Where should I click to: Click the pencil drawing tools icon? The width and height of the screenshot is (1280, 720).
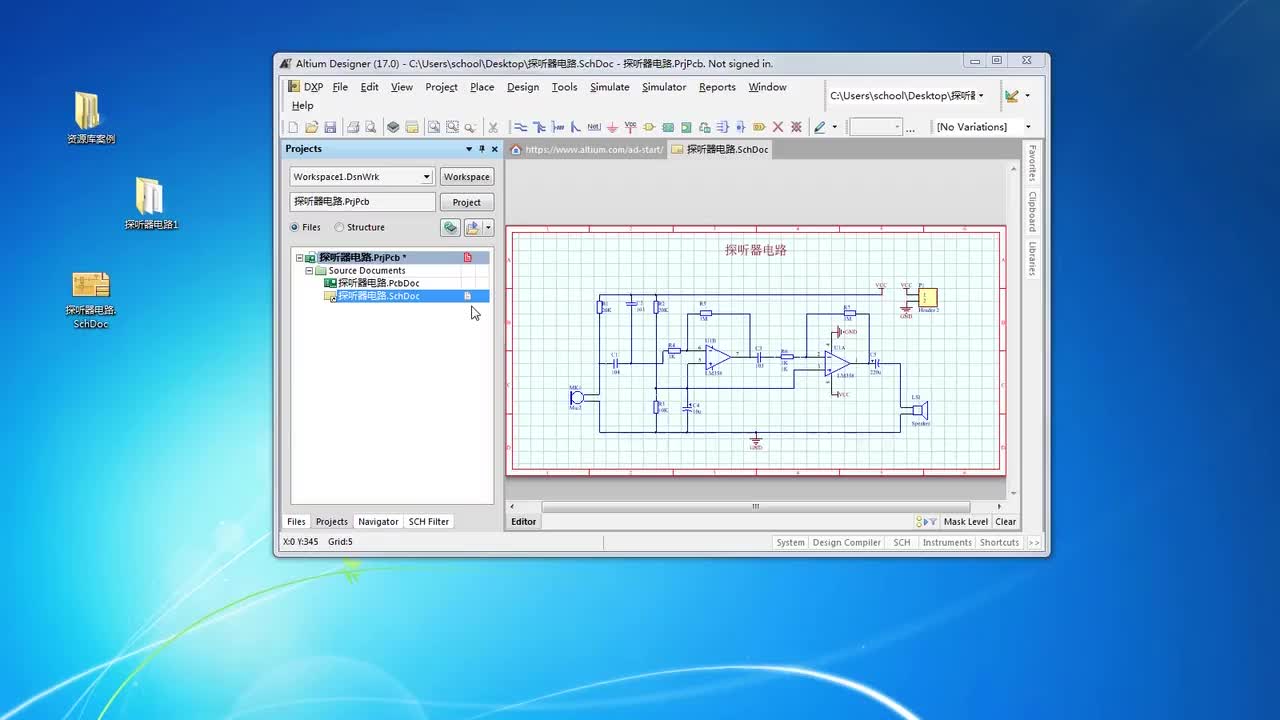[819, 127]
